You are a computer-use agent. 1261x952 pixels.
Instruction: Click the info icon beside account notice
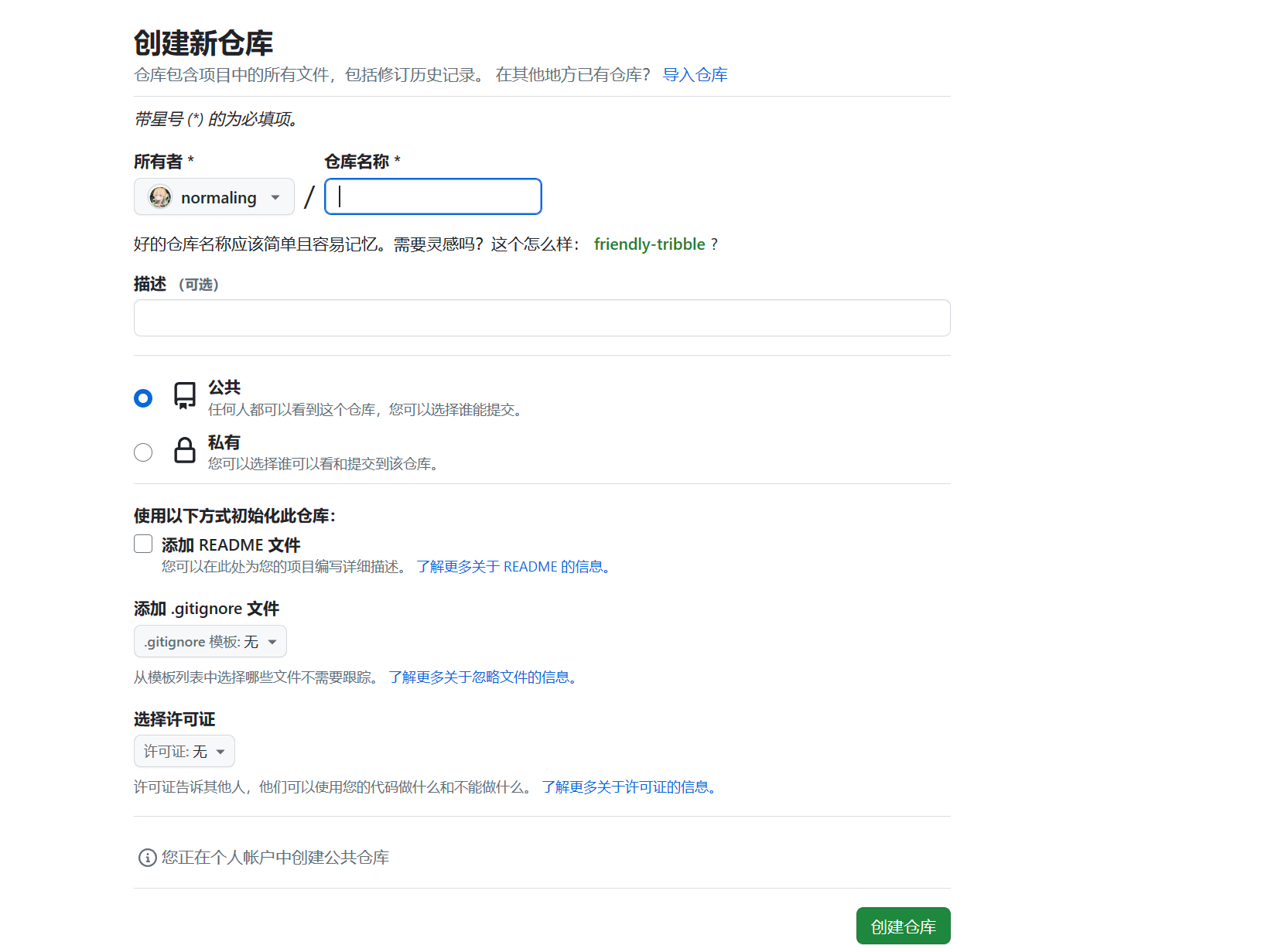pyautogui.click(x=147, y=858)
